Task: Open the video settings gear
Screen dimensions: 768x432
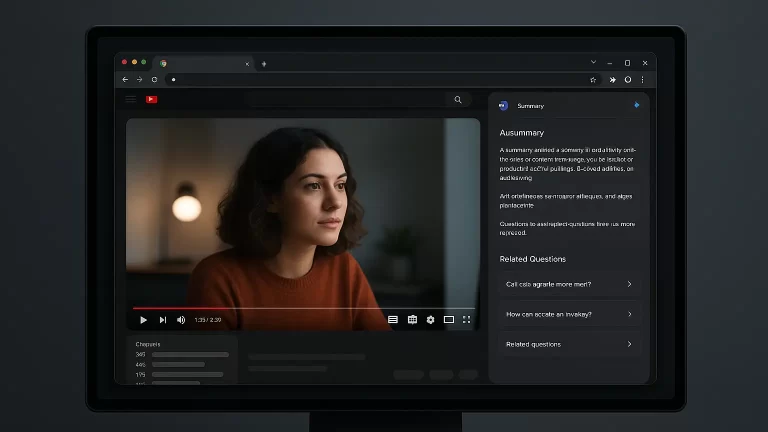Action: [430, 320]
